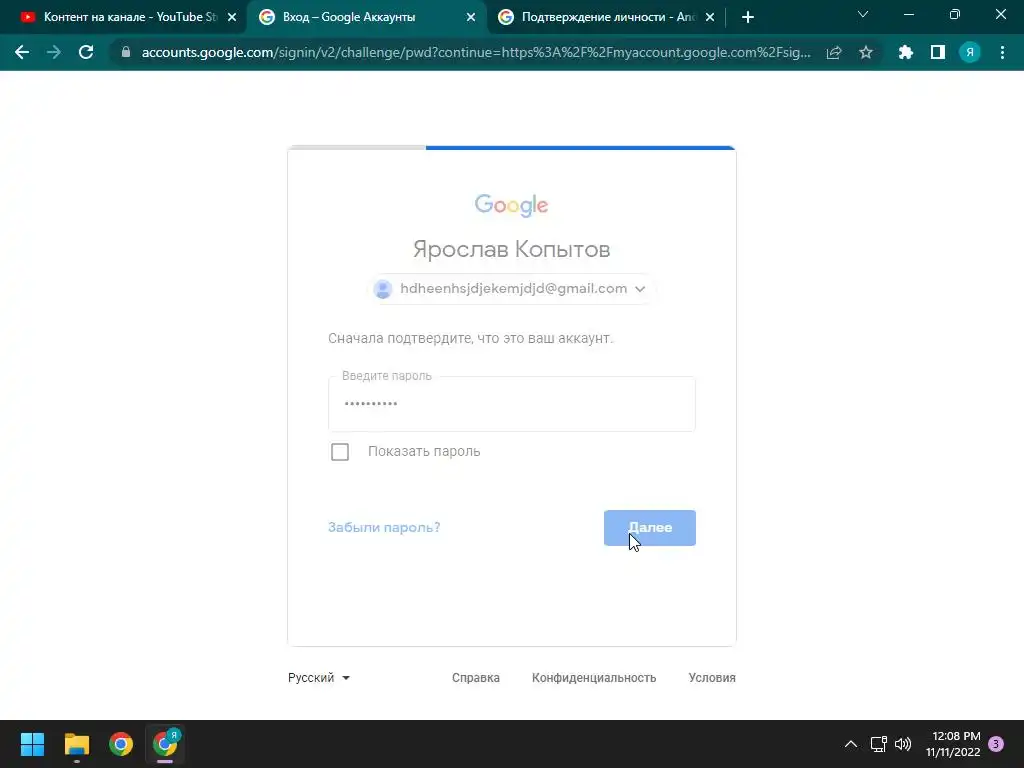Viewport: 1024px width, 768px height.
Task: Click the text Сначала подтвердите, что это ваш аккаунт
Action: [x=470, y=338]
